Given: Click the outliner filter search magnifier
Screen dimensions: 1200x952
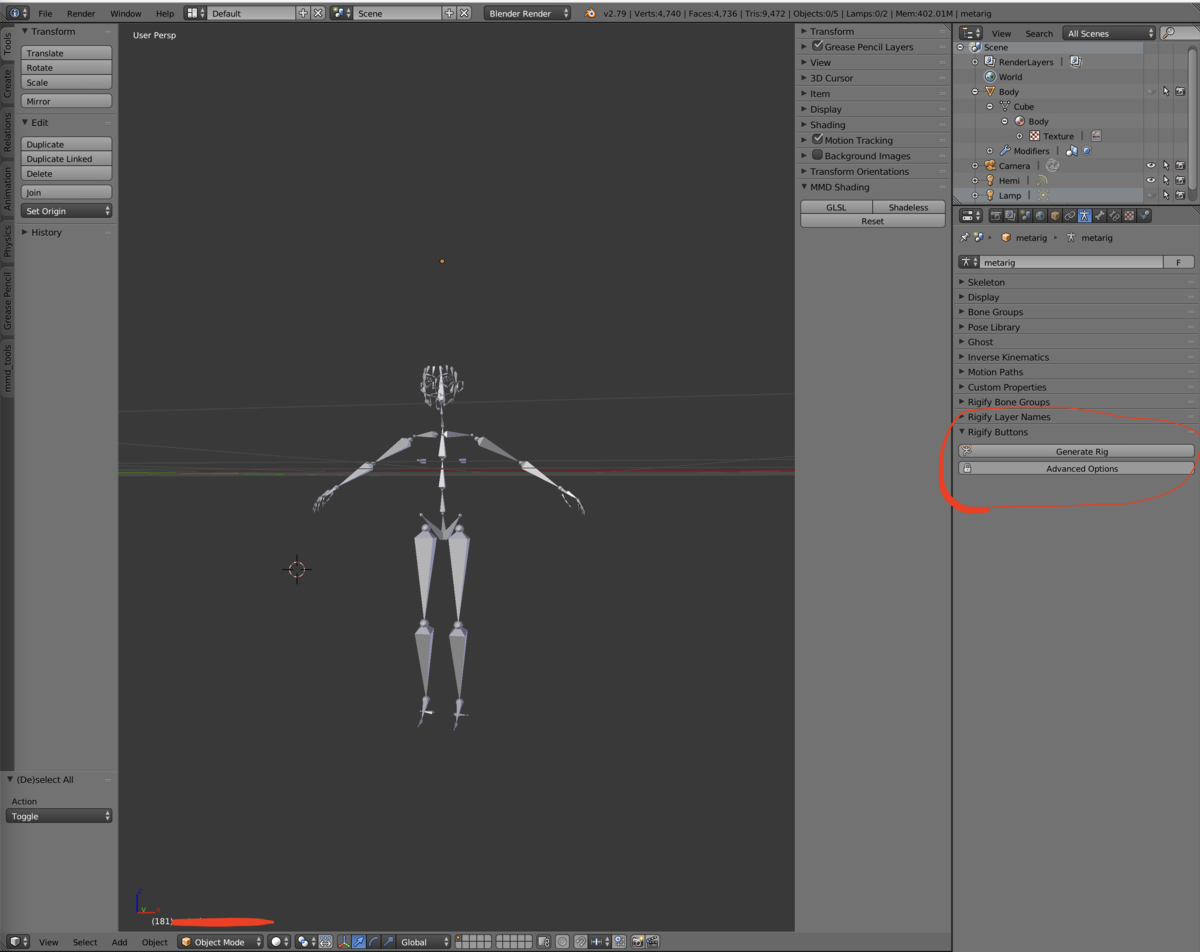Looking at the screenshot, I should [x=1169, y=33].
